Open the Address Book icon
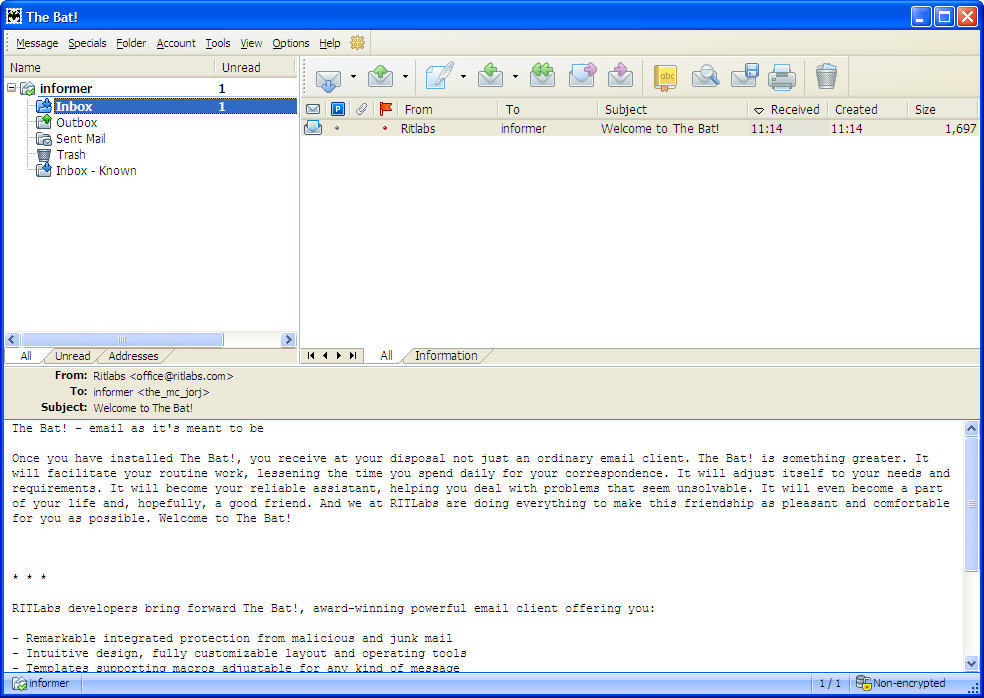 tap(665, 78)
